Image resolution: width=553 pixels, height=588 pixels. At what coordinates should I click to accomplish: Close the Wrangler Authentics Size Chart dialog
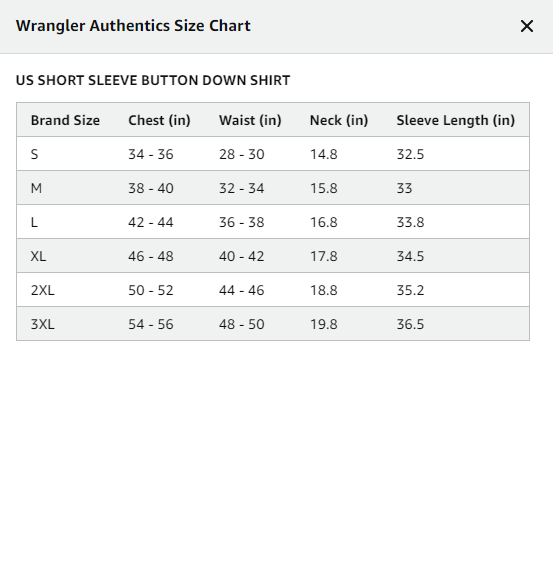pos(527,26)
